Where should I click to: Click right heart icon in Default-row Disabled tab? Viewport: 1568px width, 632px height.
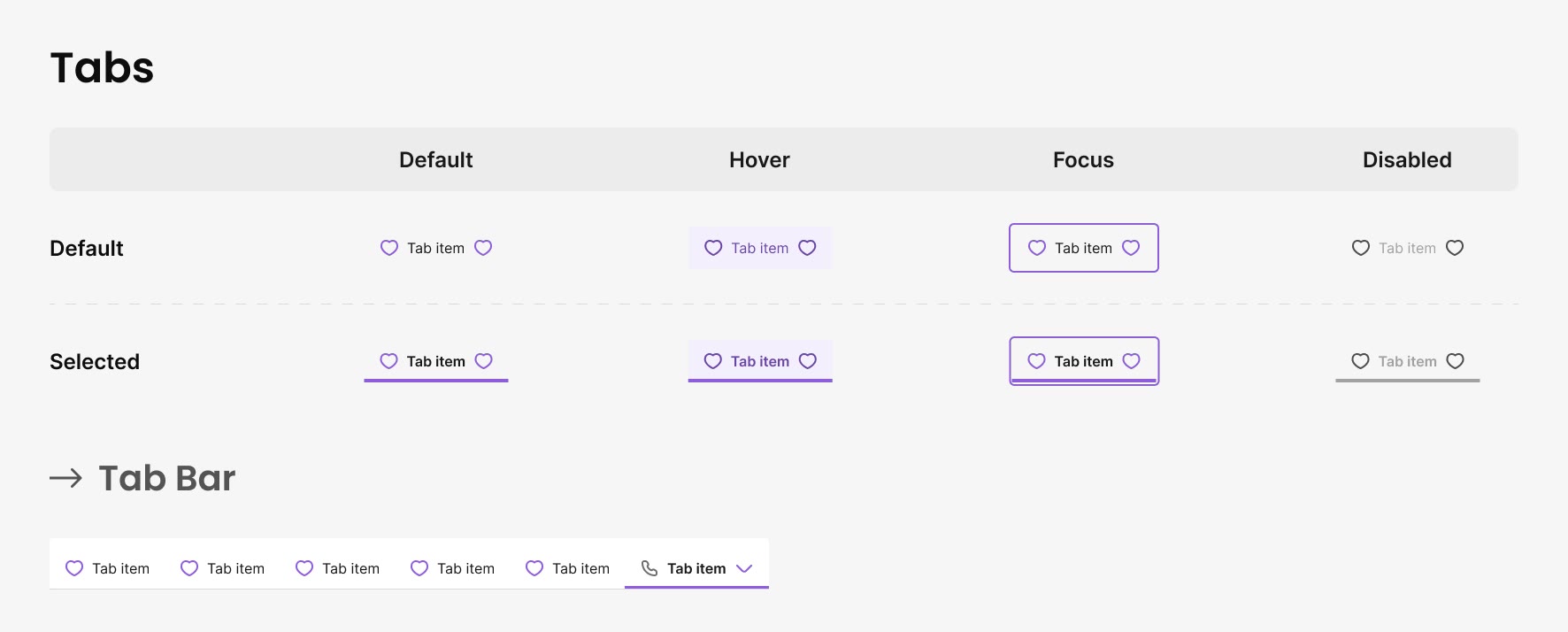click(x=1455, y=248)
